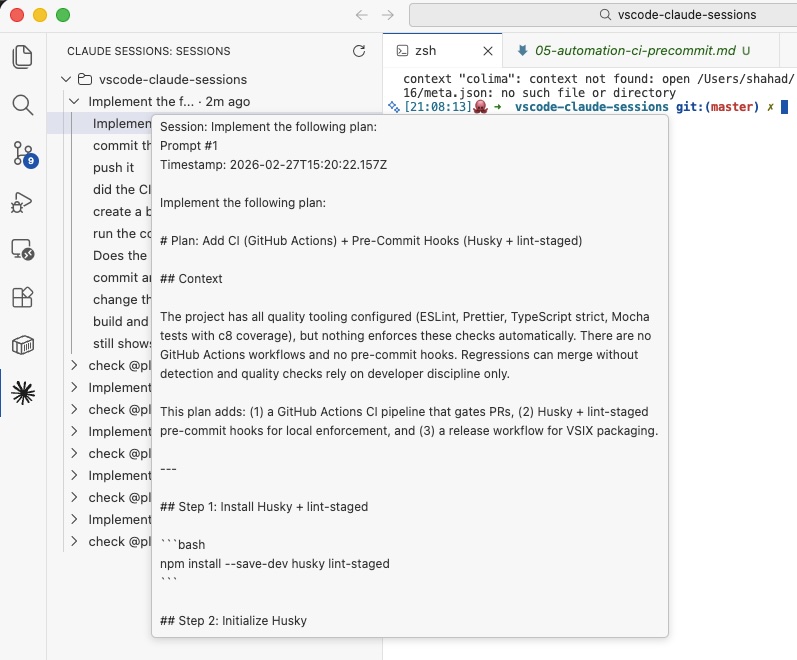Collapse the 'Implement the f...' 2m ago session
Image resolution: width=797 pixels, height=660 pixels.
pos(74,102)
